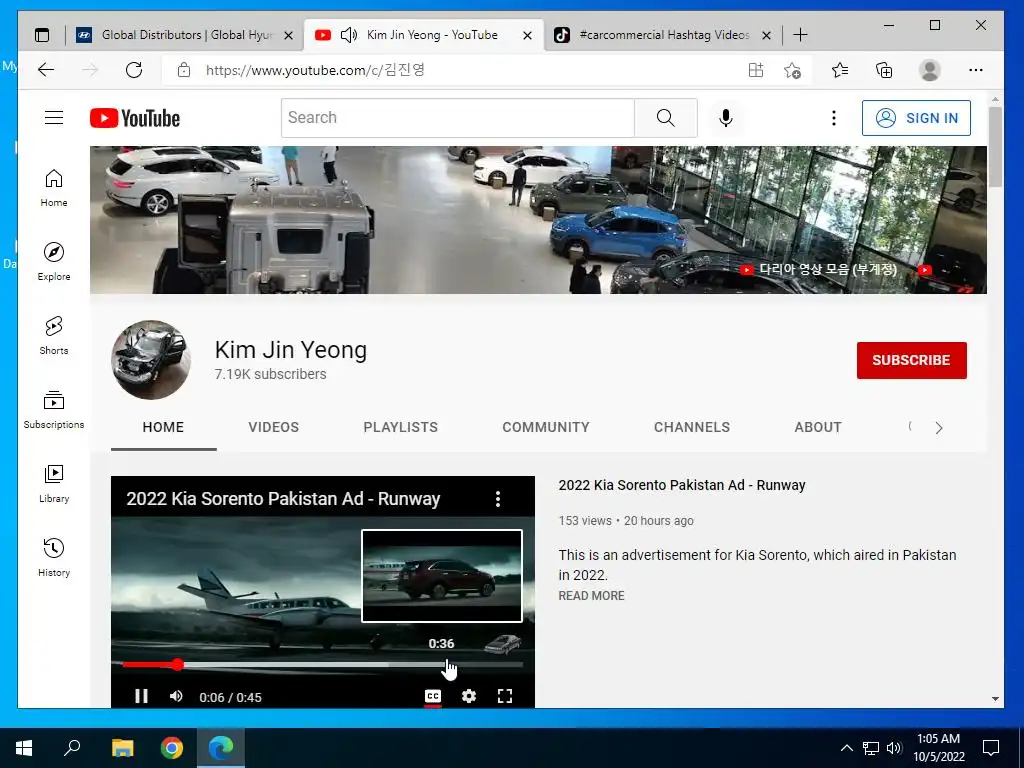1024x768 pixels.
Task: Click the page vertical scrollbar thumb
Action: (995, 147)
